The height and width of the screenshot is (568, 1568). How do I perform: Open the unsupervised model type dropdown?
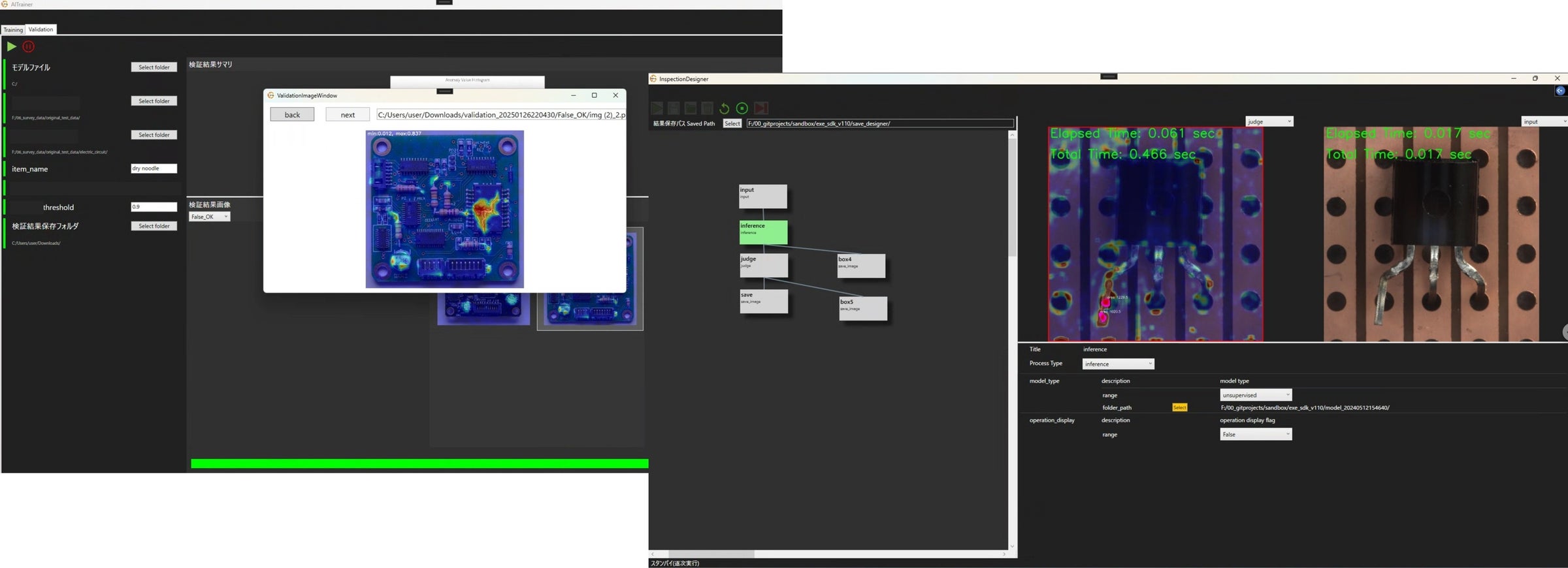(x=1255, y=395)
